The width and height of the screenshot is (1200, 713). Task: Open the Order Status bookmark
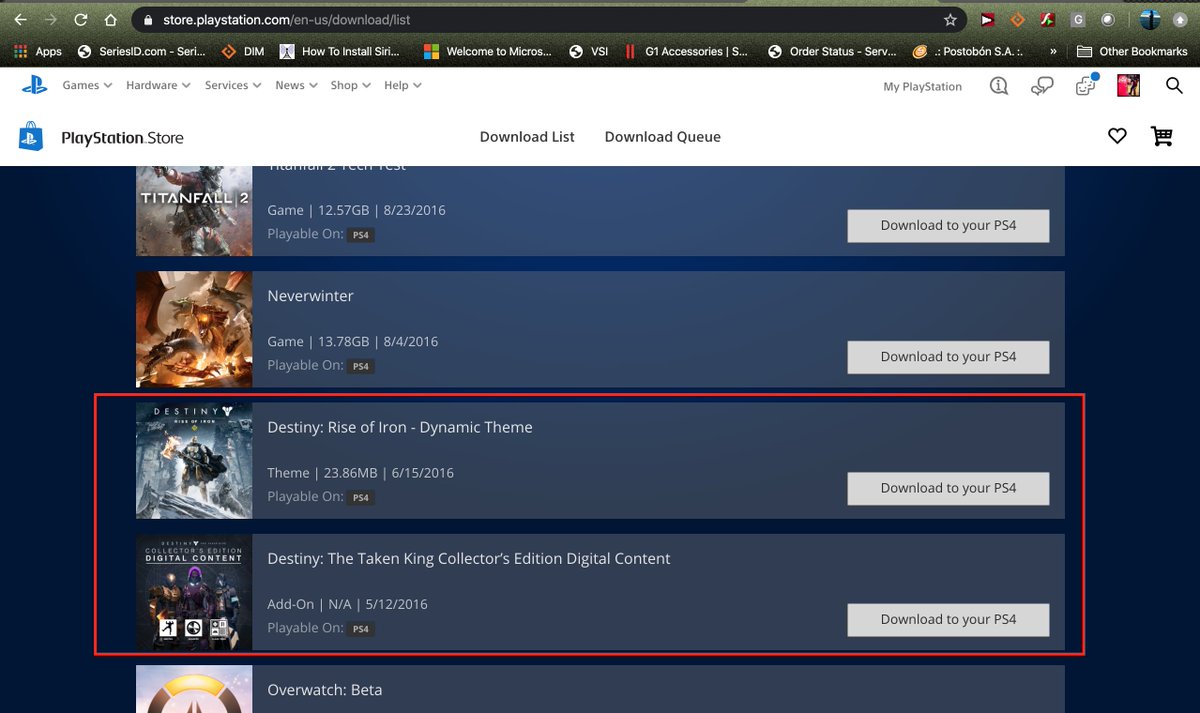[x=832, y=51]
